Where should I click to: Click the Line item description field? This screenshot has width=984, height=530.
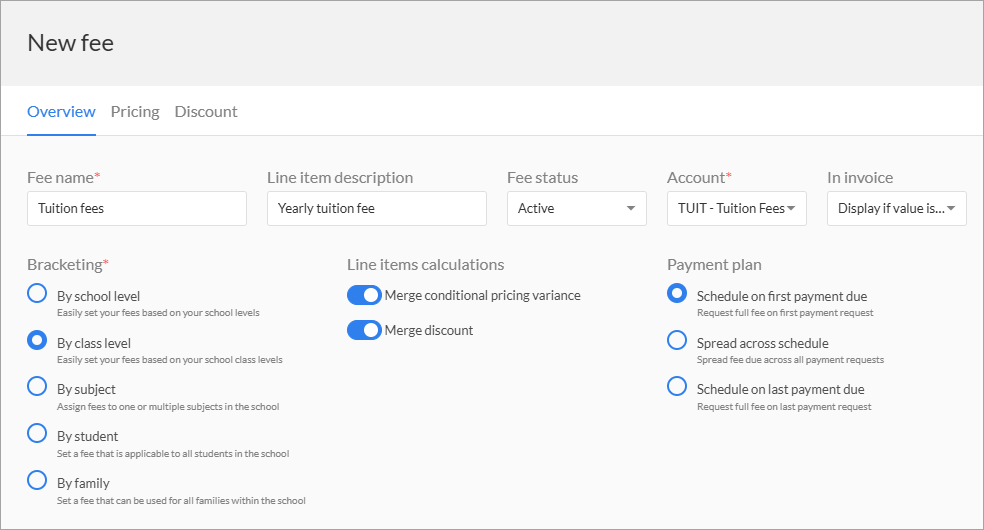click(377, 208)
